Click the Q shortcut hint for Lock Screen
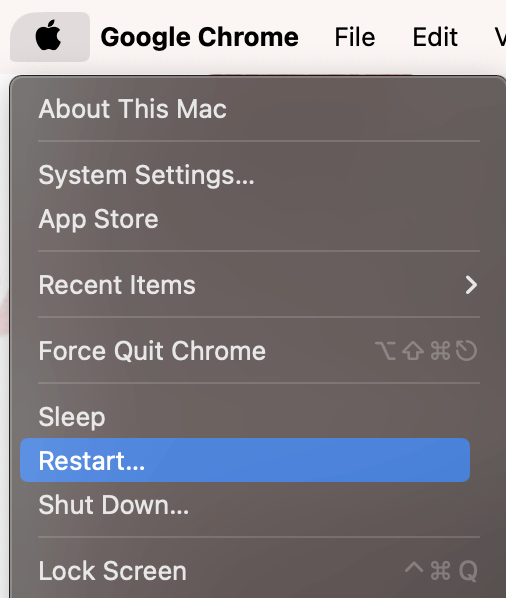Viewport: 506px width, 598px height. tap(468, 571)
